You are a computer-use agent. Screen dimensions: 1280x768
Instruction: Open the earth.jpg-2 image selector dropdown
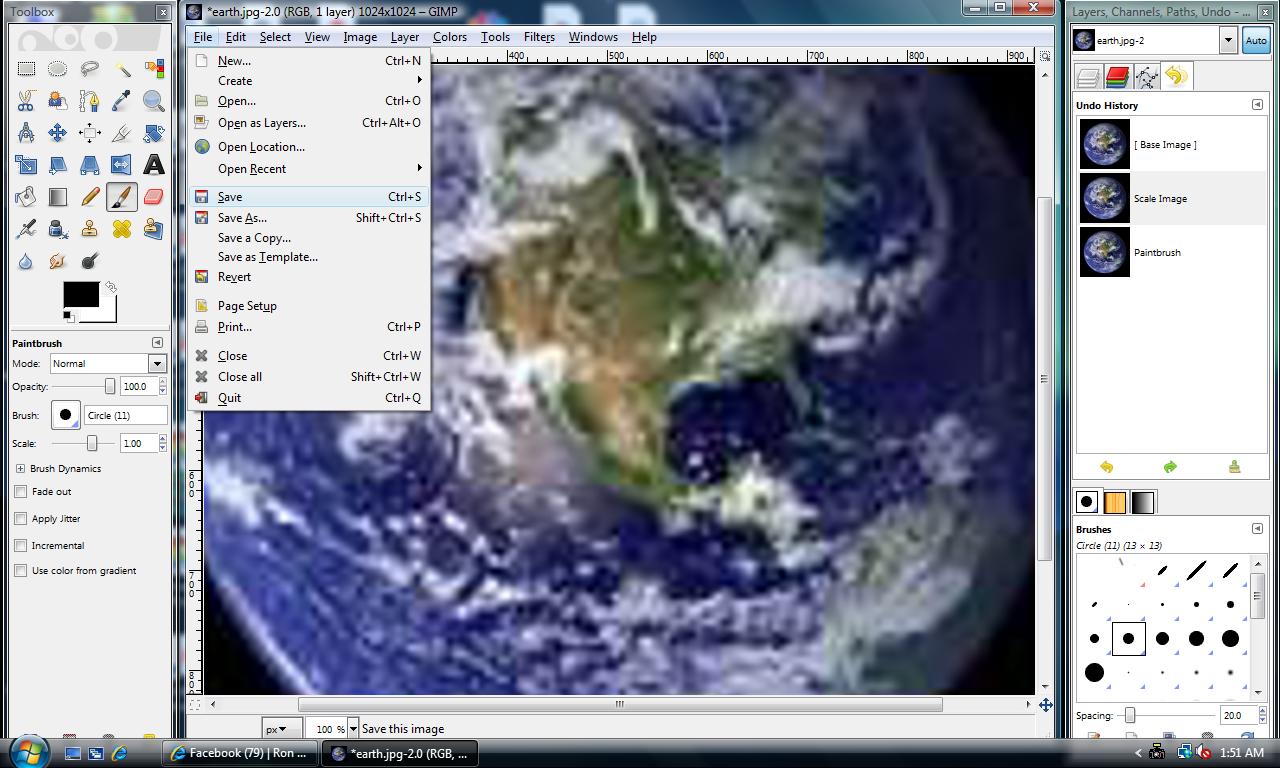(x=1227, y=41)
